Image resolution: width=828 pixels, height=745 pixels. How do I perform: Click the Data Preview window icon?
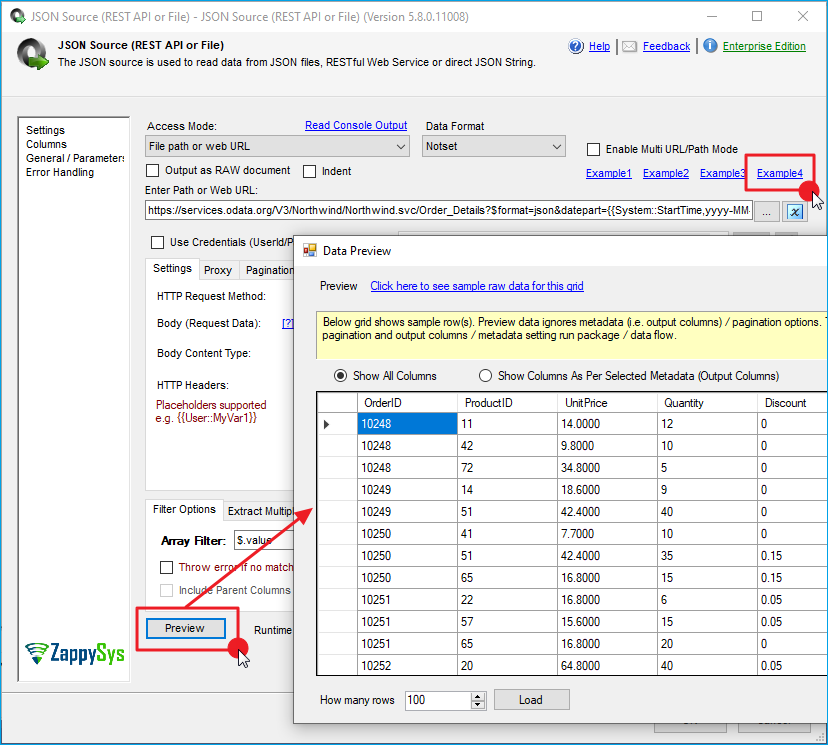point(310,251)
